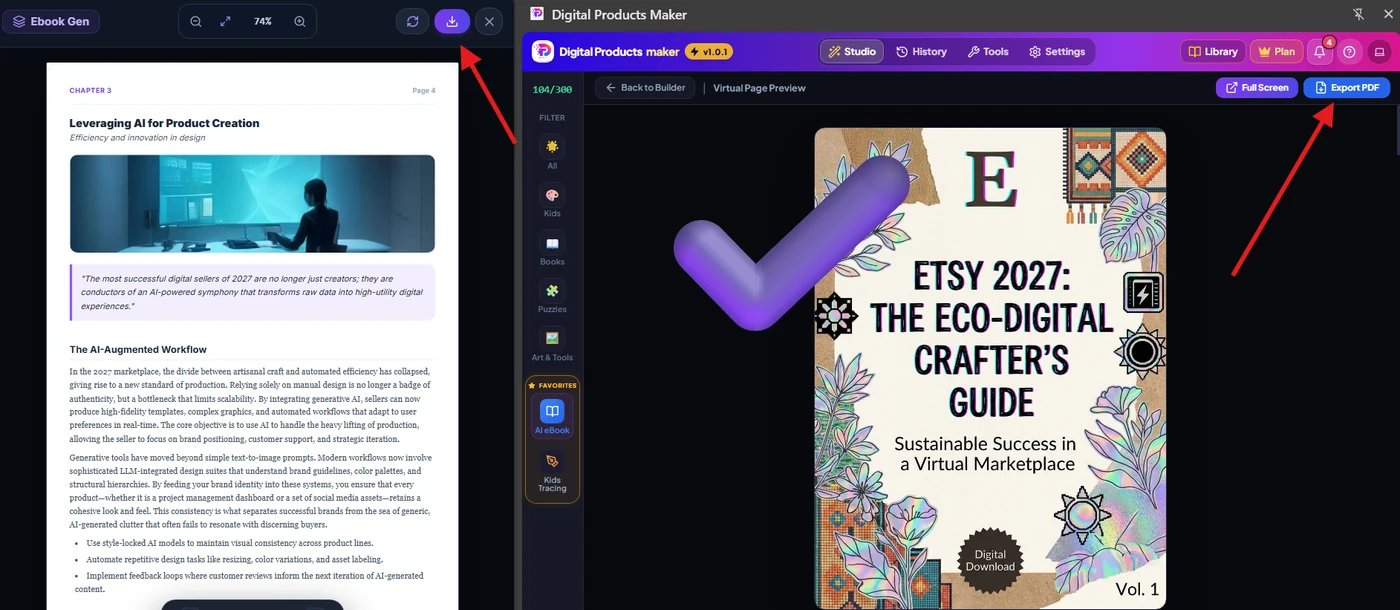
Task: Select the All filter
Action: coord(552,152)
